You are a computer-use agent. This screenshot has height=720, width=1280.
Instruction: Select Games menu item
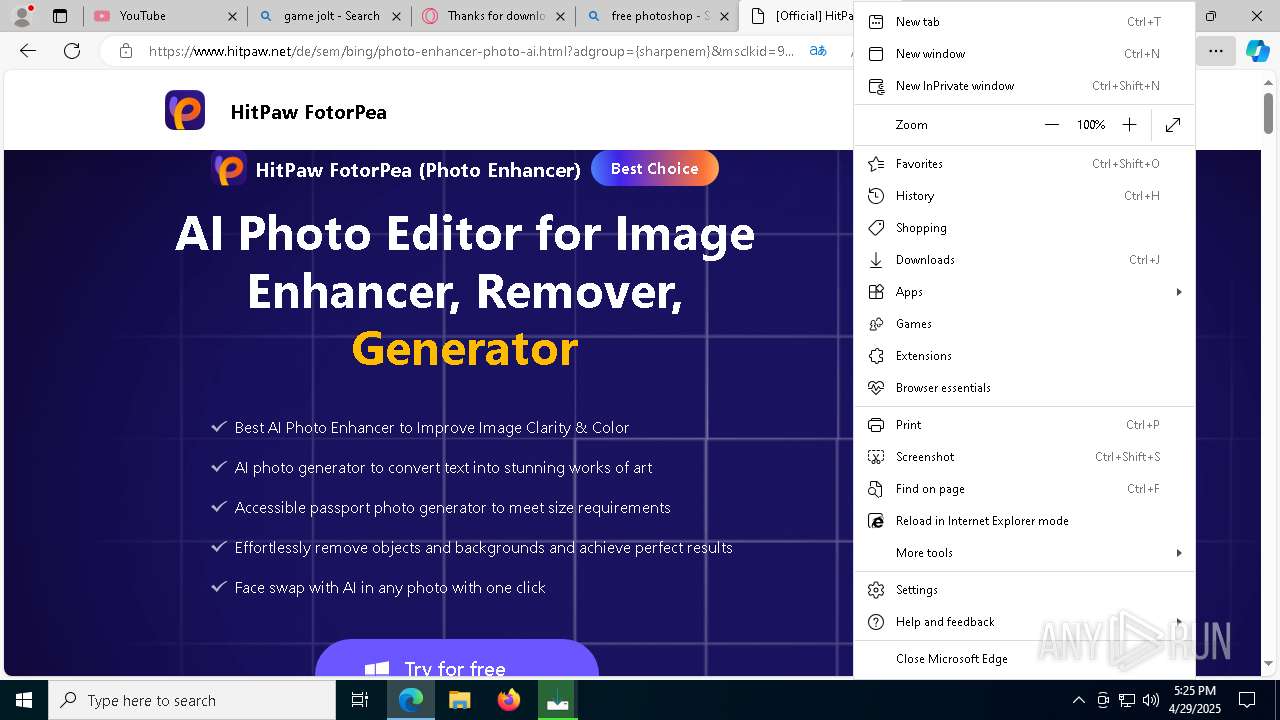click(x=1024, y=324)
